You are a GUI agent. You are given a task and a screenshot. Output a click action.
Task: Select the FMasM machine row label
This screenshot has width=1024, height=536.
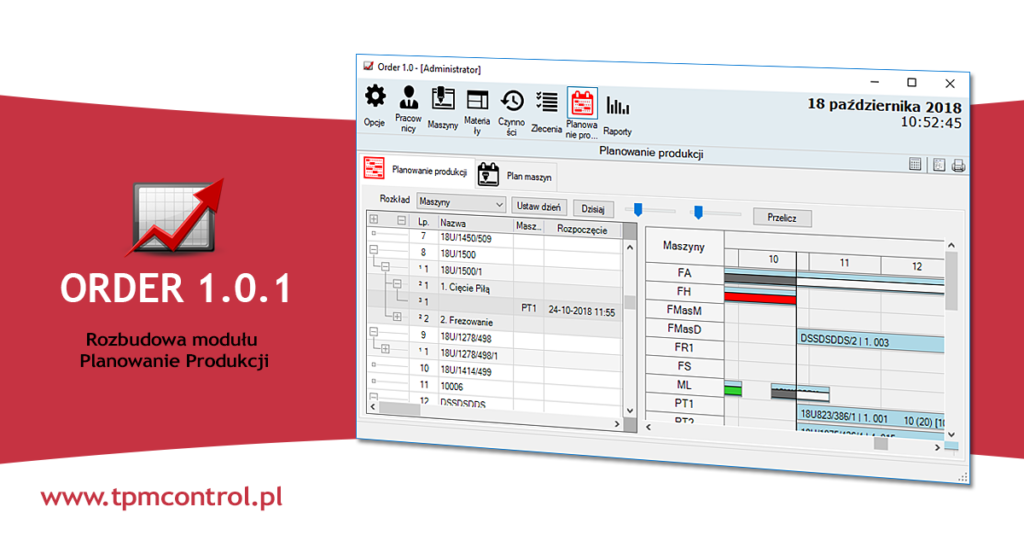point(684,310)
